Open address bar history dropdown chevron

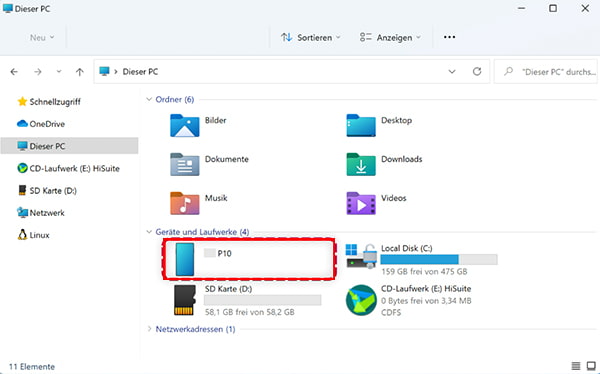(x=452, y=72)
